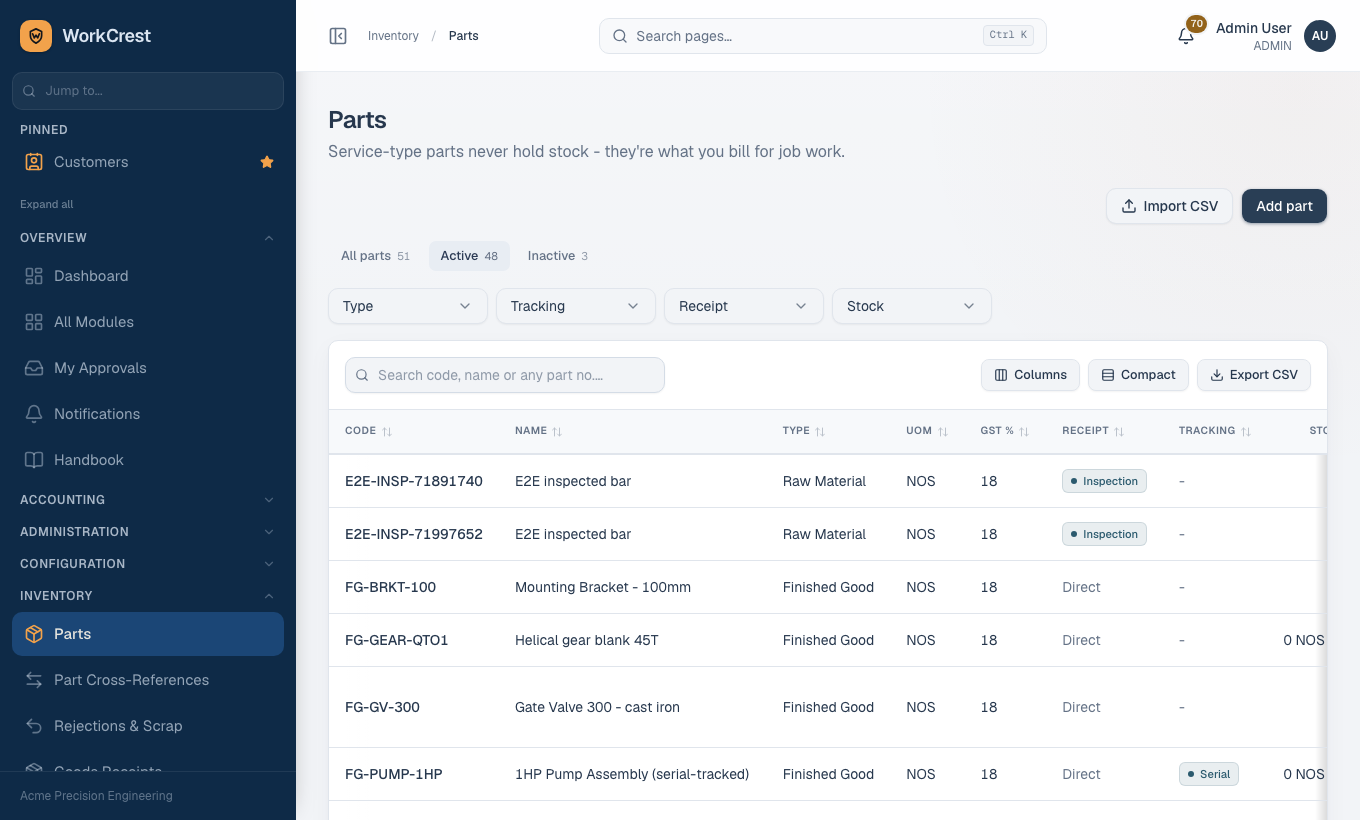1360x820 pixels.
Task: Open the Type filter dropdown
Action: coord(408,306)
